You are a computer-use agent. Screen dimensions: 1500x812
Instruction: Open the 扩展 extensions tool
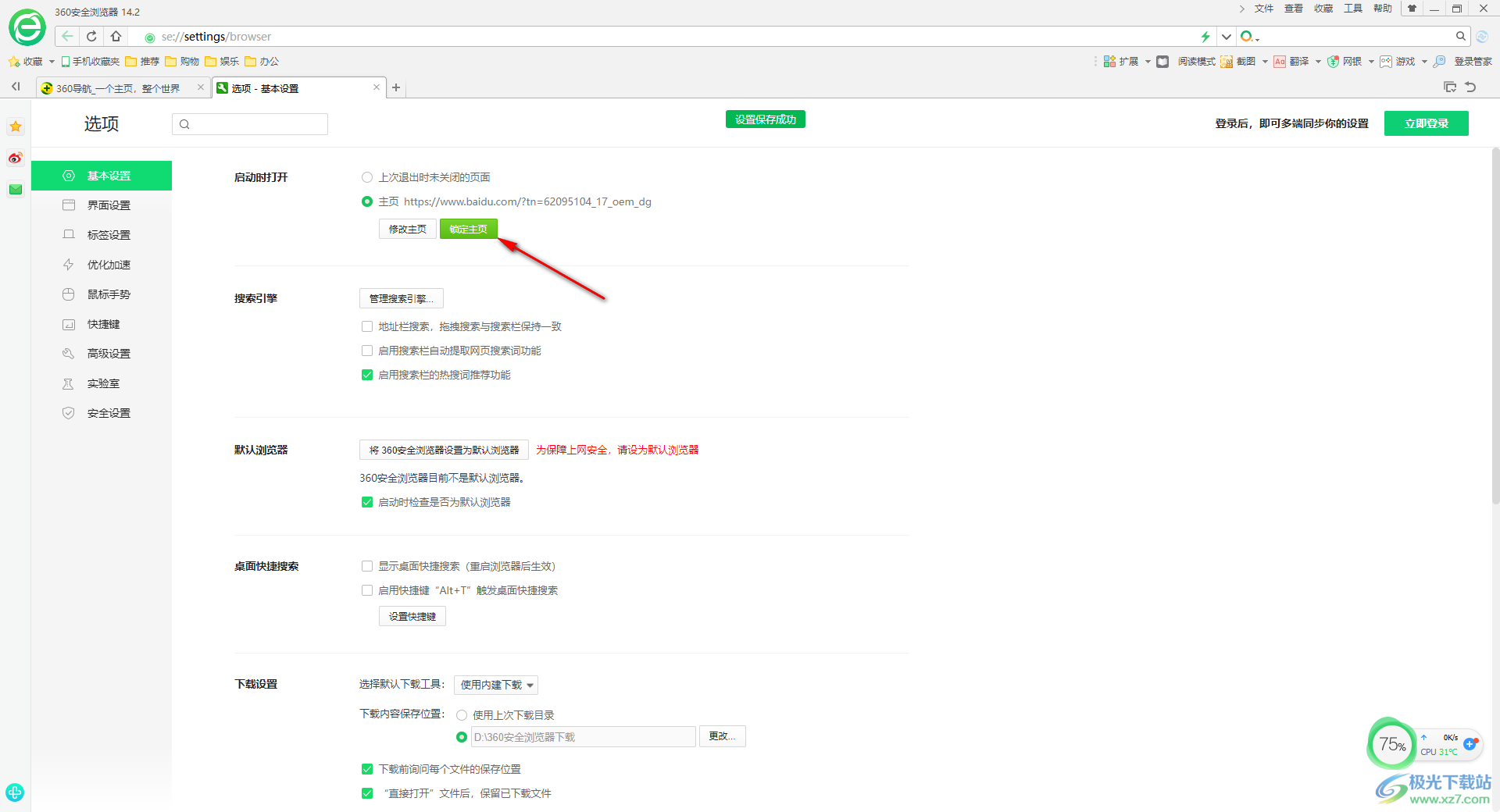pyautogui.click(x=1120, y=61)
